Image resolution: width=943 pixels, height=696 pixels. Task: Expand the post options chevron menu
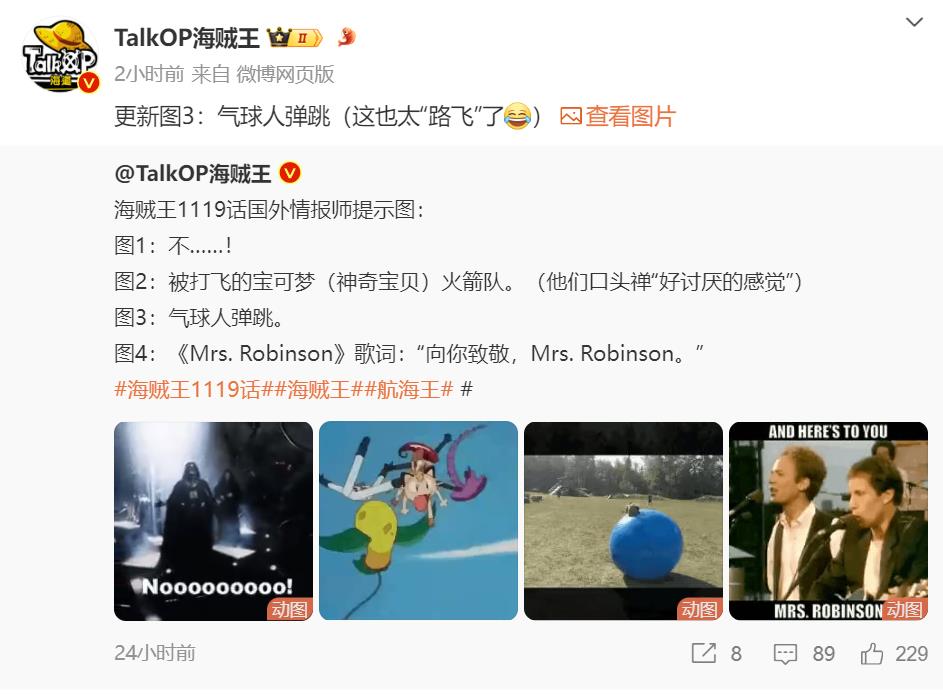coord(914,22)
